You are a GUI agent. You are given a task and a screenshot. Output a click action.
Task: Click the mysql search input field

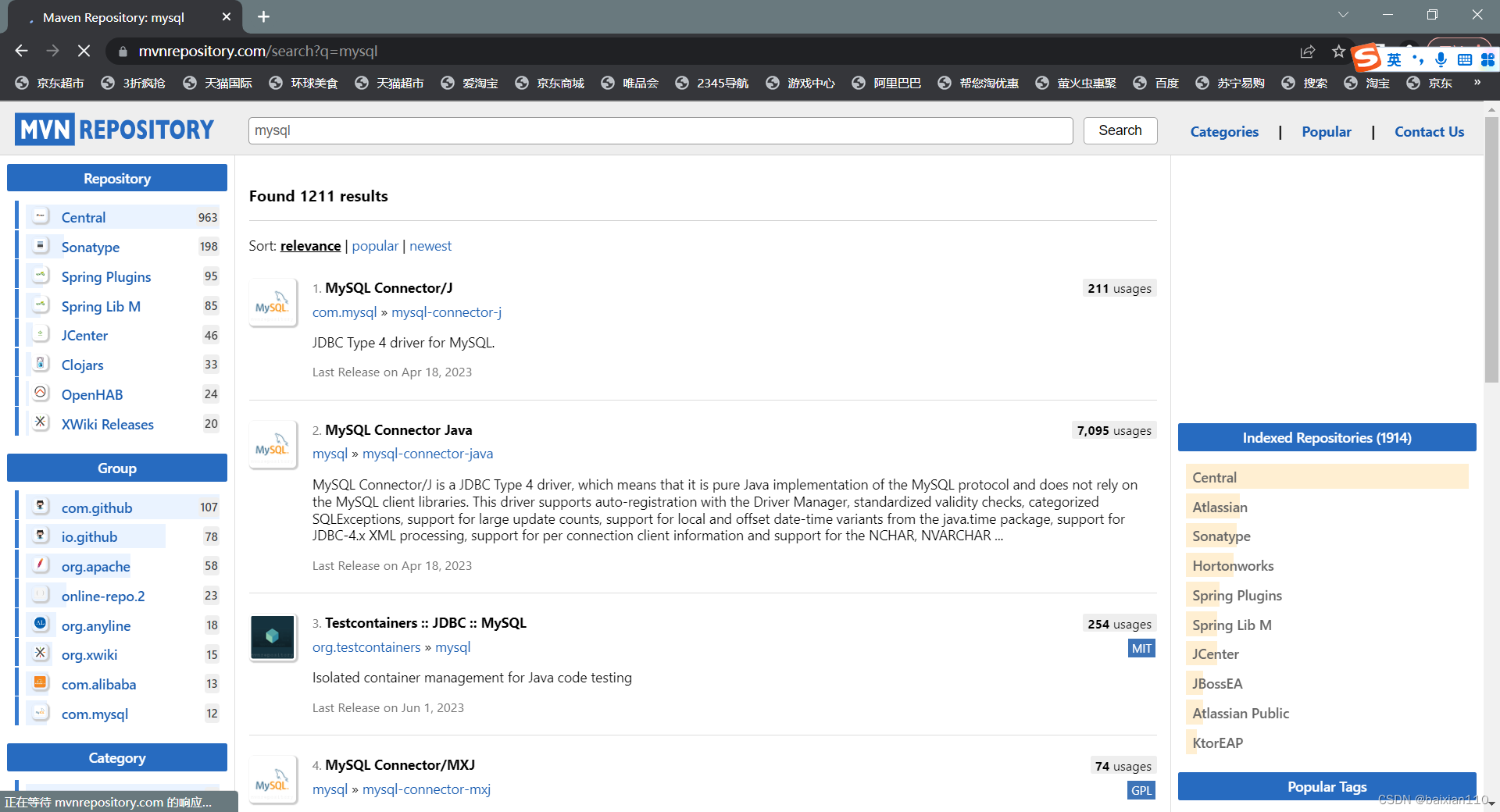click(660, 130)
